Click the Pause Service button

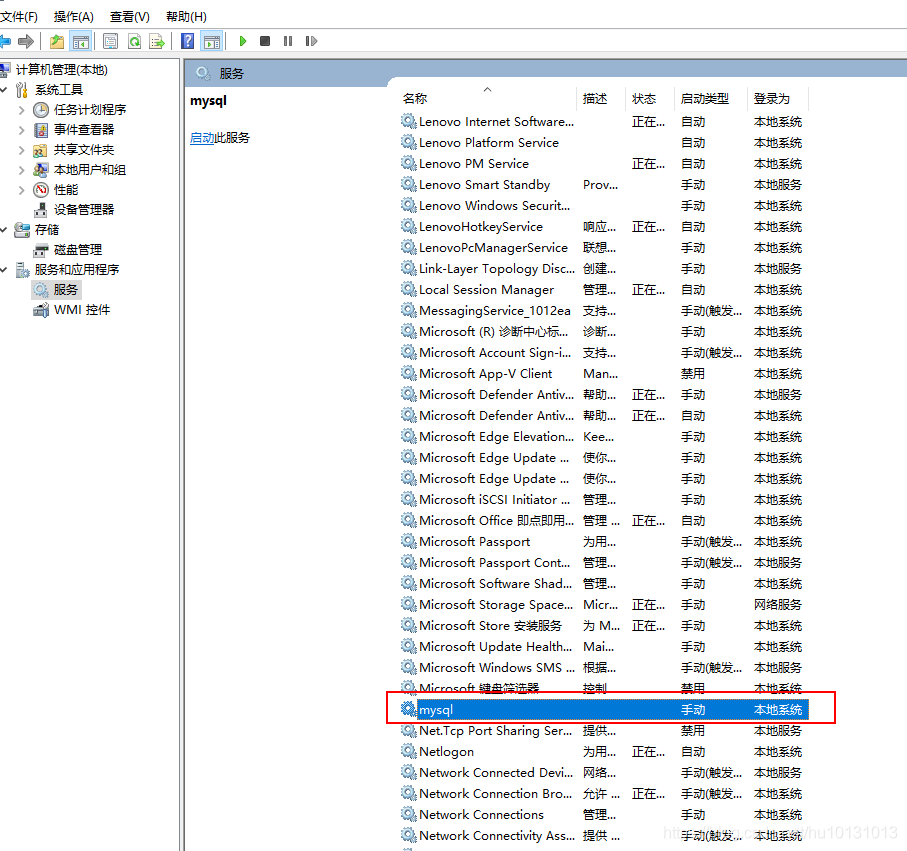(287, 41)
